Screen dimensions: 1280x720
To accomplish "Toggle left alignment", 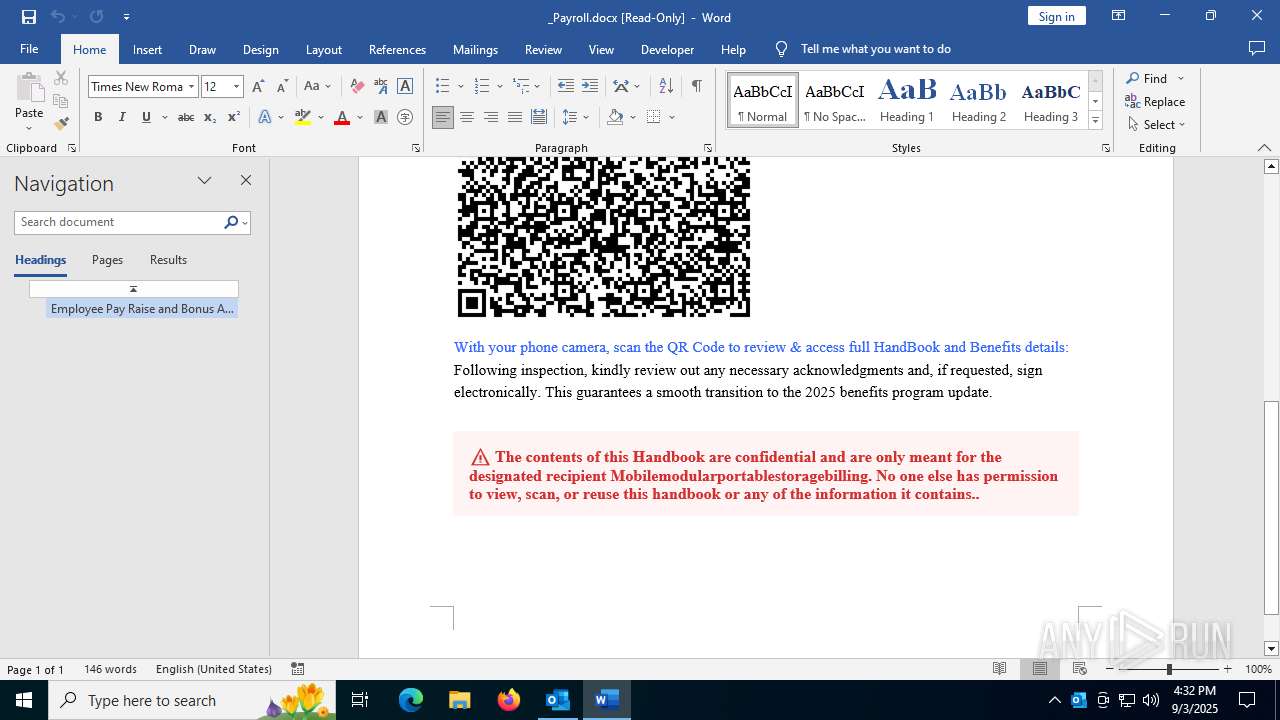I will [443, 117].
